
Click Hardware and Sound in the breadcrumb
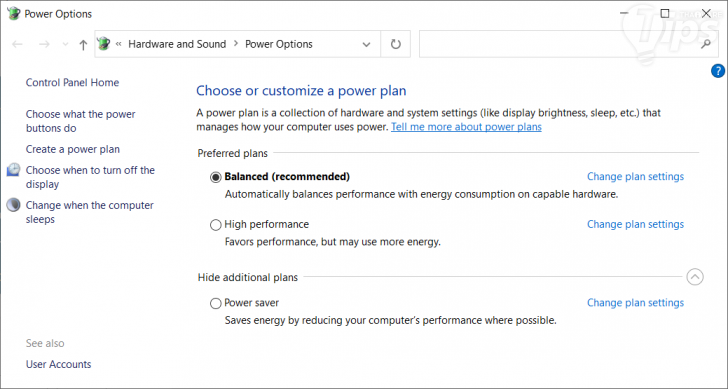point(177,44)
